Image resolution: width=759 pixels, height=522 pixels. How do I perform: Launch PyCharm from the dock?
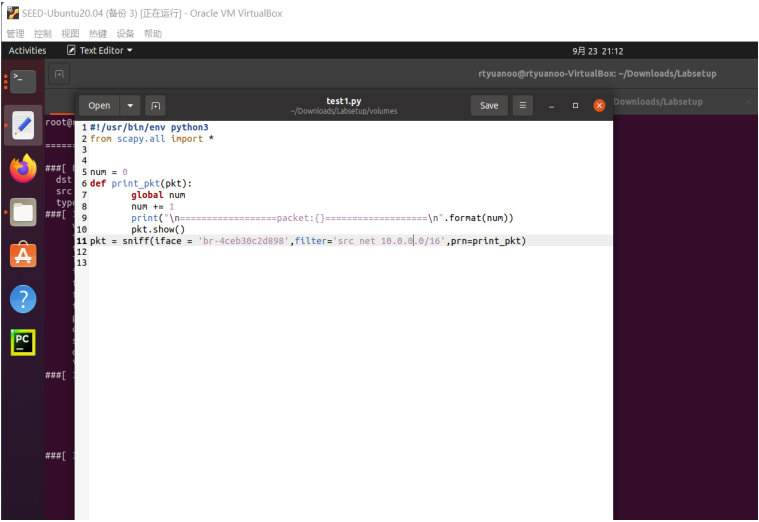pos(23,342)
